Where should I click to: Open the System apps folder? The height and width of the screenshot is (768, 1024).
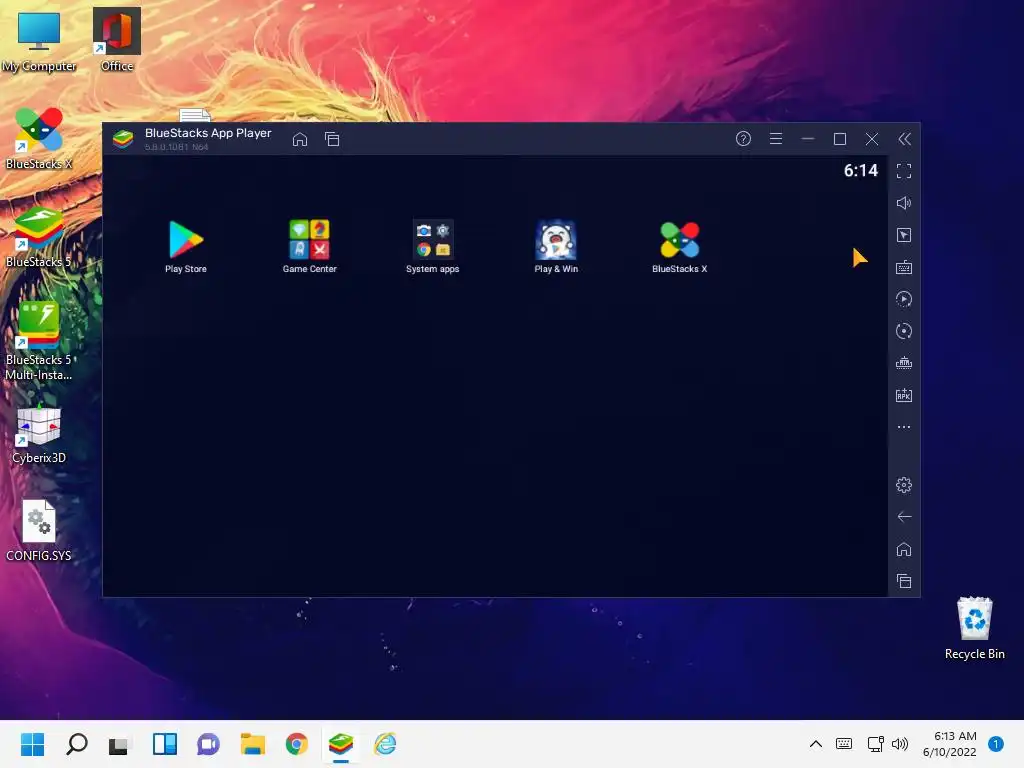432,246
